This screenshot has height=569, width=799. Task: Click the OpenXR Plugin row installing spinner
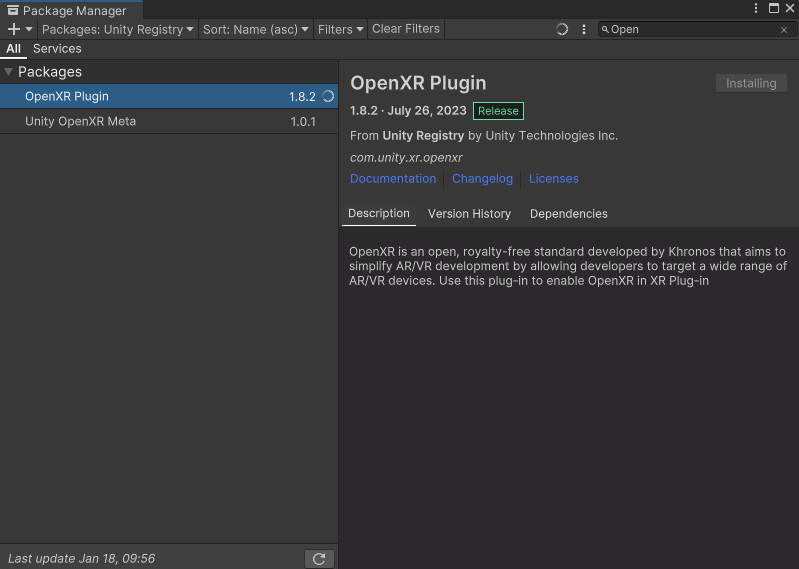coord(328,96)
